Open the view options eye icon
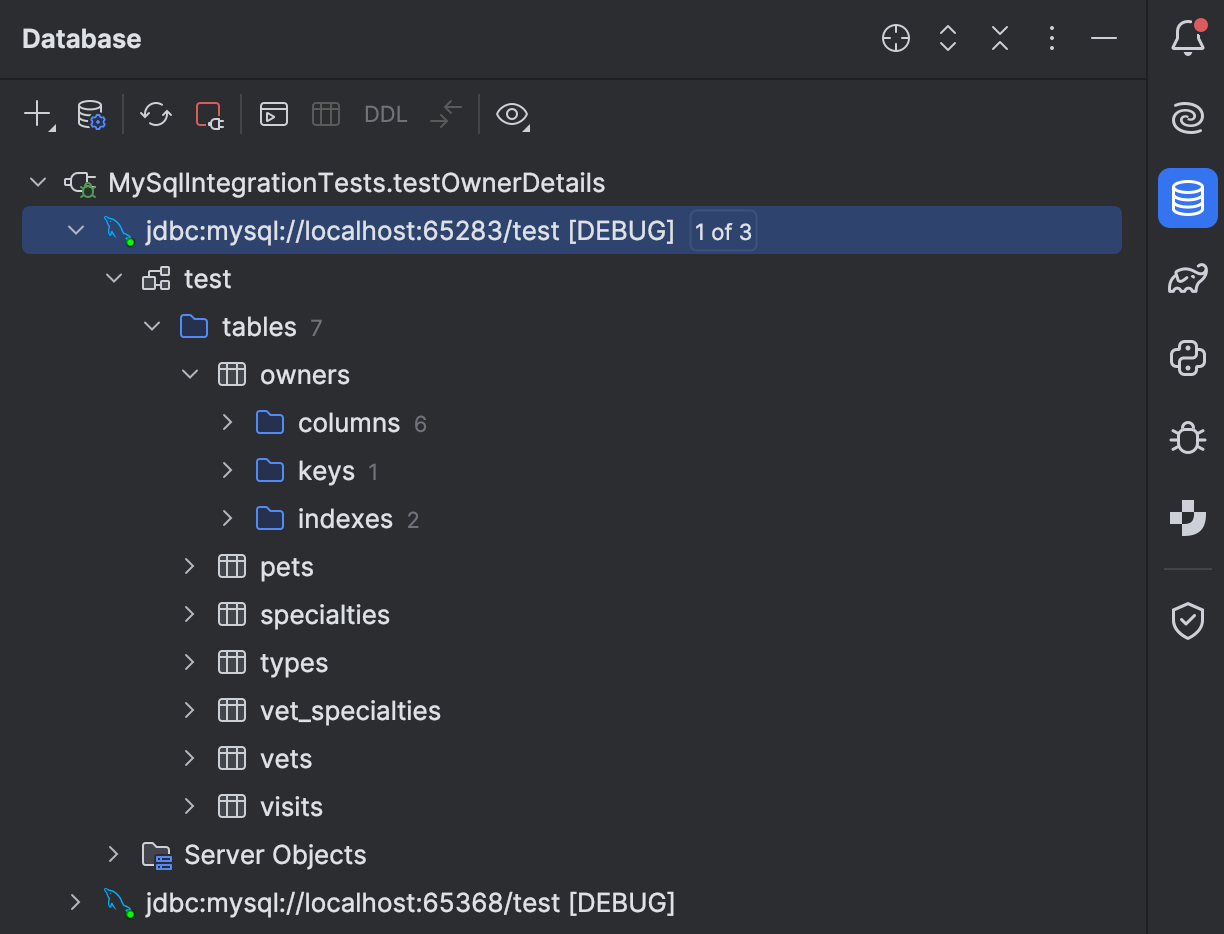Screen dimensions: 1224x934 point(511,114)
